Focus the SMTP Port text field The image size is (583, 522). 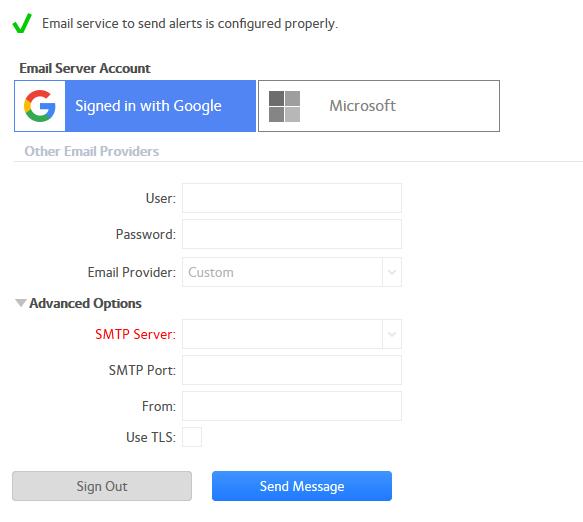tap(292, 370)
